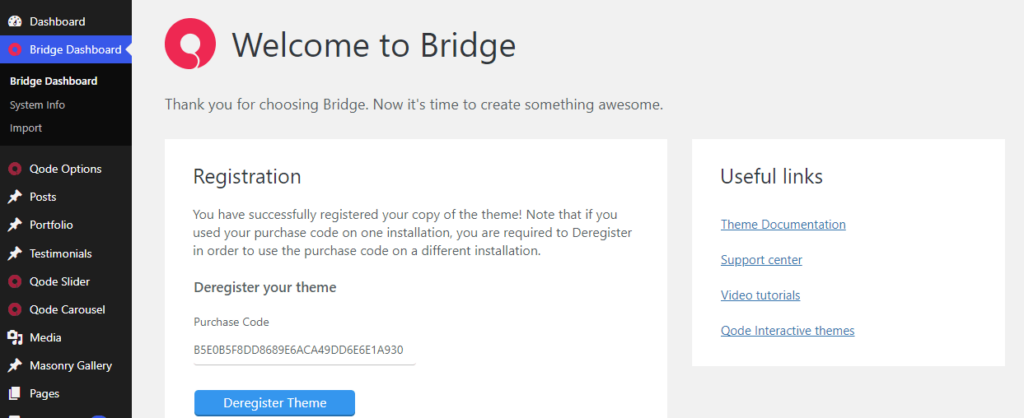Click the Dashboard gauge icon
This screenshot has width=1024, height=418.
pos(14,22)
